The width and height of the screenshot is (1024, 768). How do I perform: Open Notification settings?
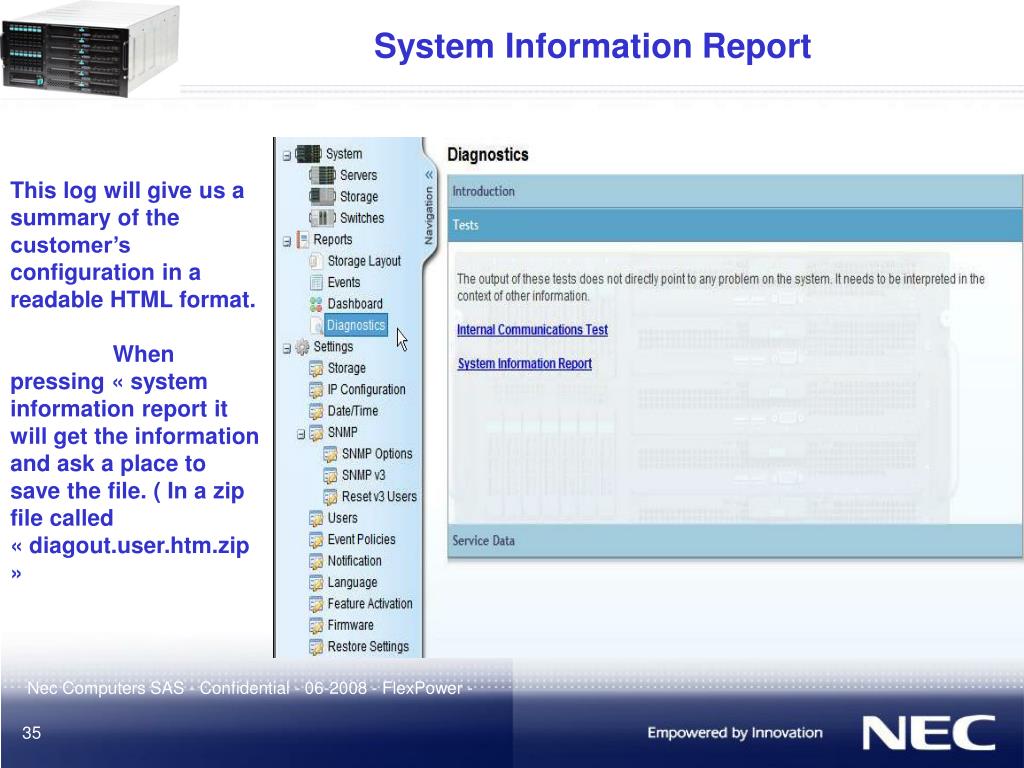[x=355, y=562]
